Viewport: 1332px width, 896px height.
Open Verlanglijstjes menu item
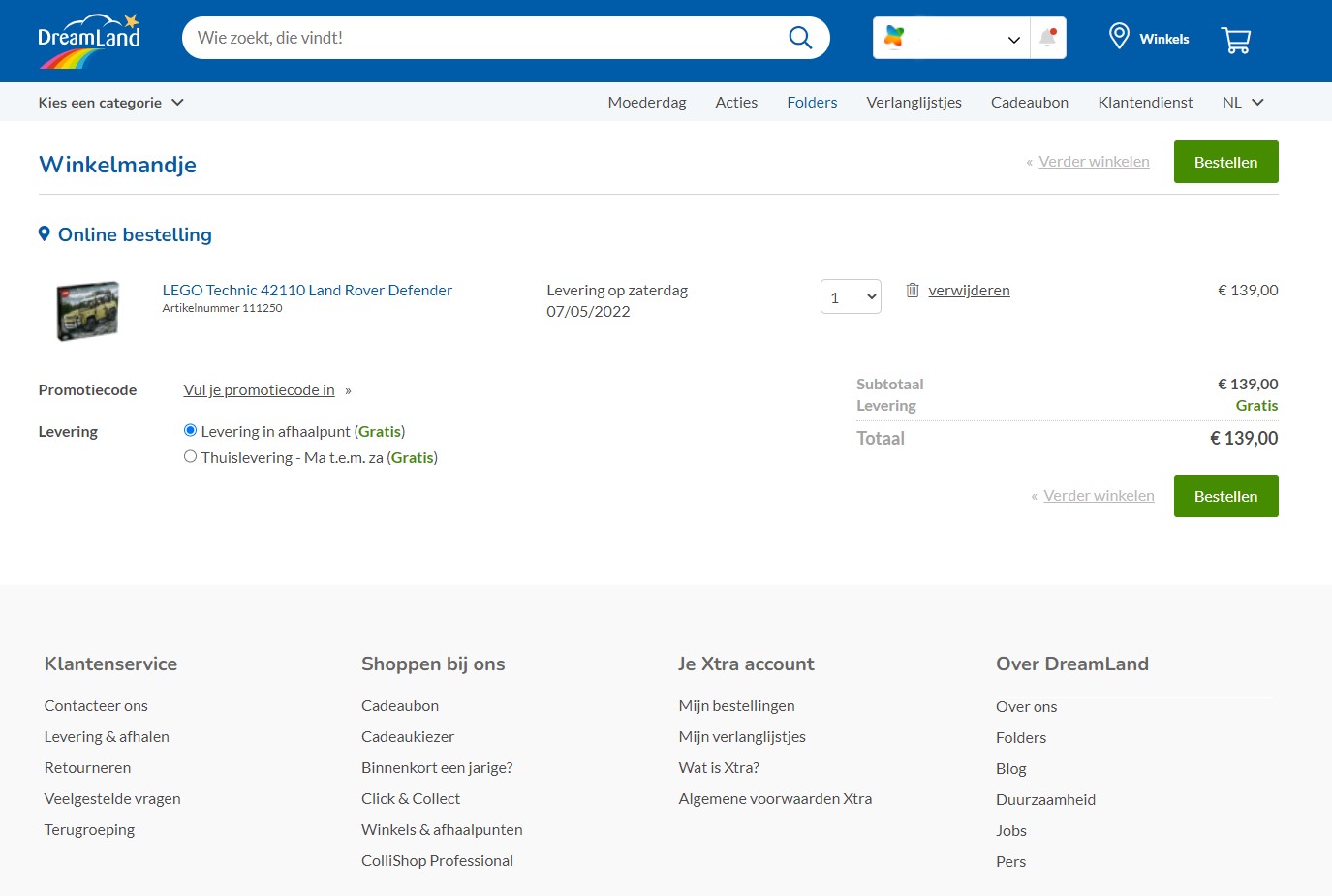coord(914,103)
